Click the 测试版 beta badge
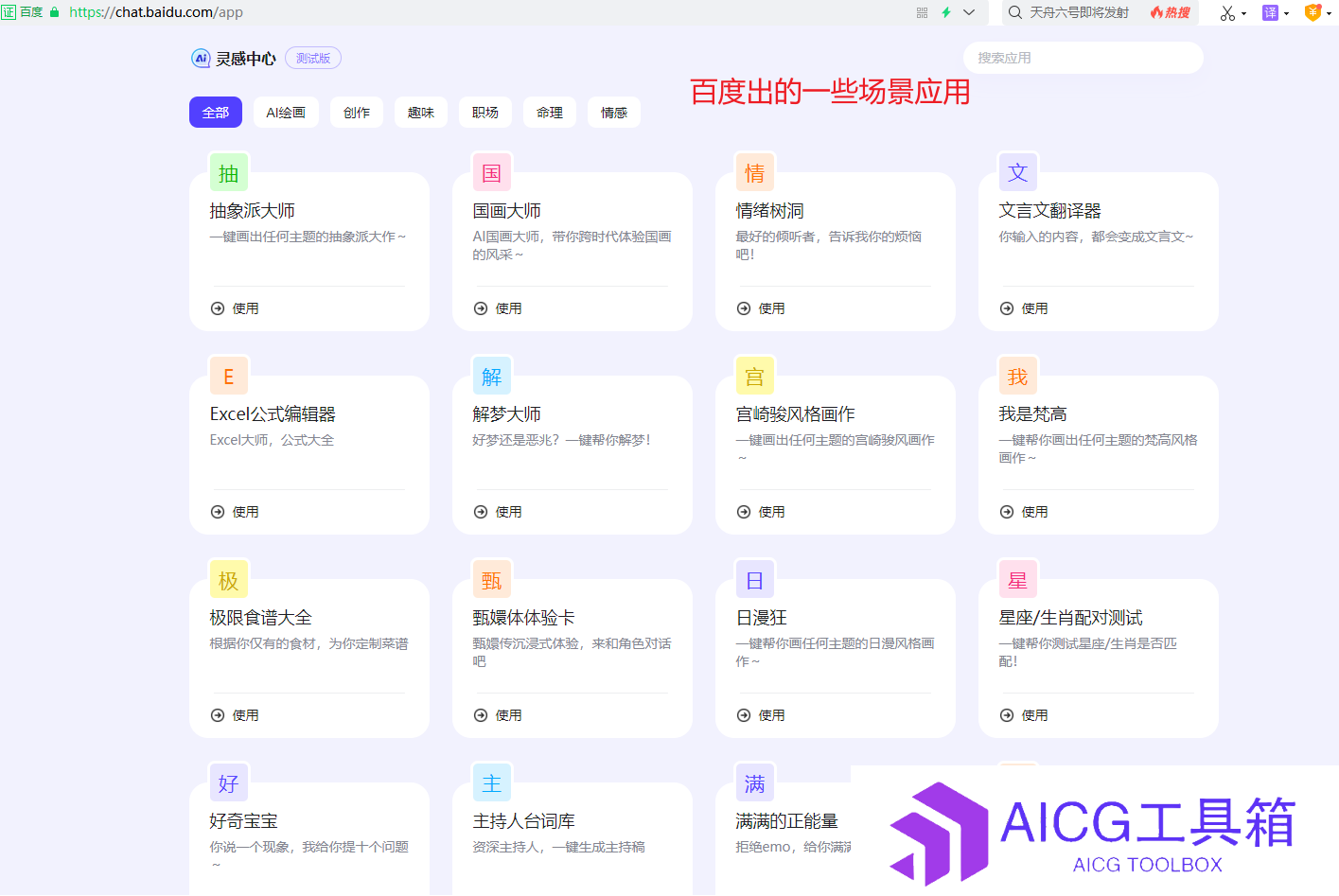This screenshot has height=896, width=1339. coord(313,59)
